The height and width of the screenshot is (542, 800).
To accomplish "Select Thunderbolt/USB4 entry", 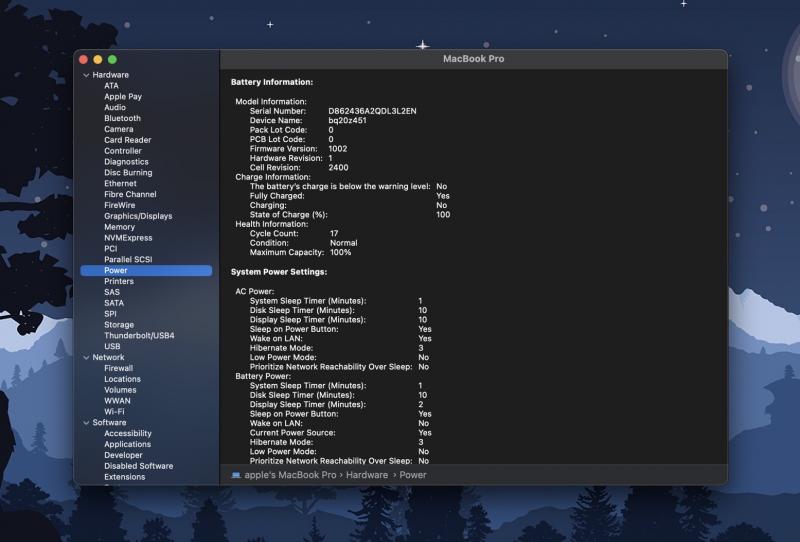I will [139, 336].
